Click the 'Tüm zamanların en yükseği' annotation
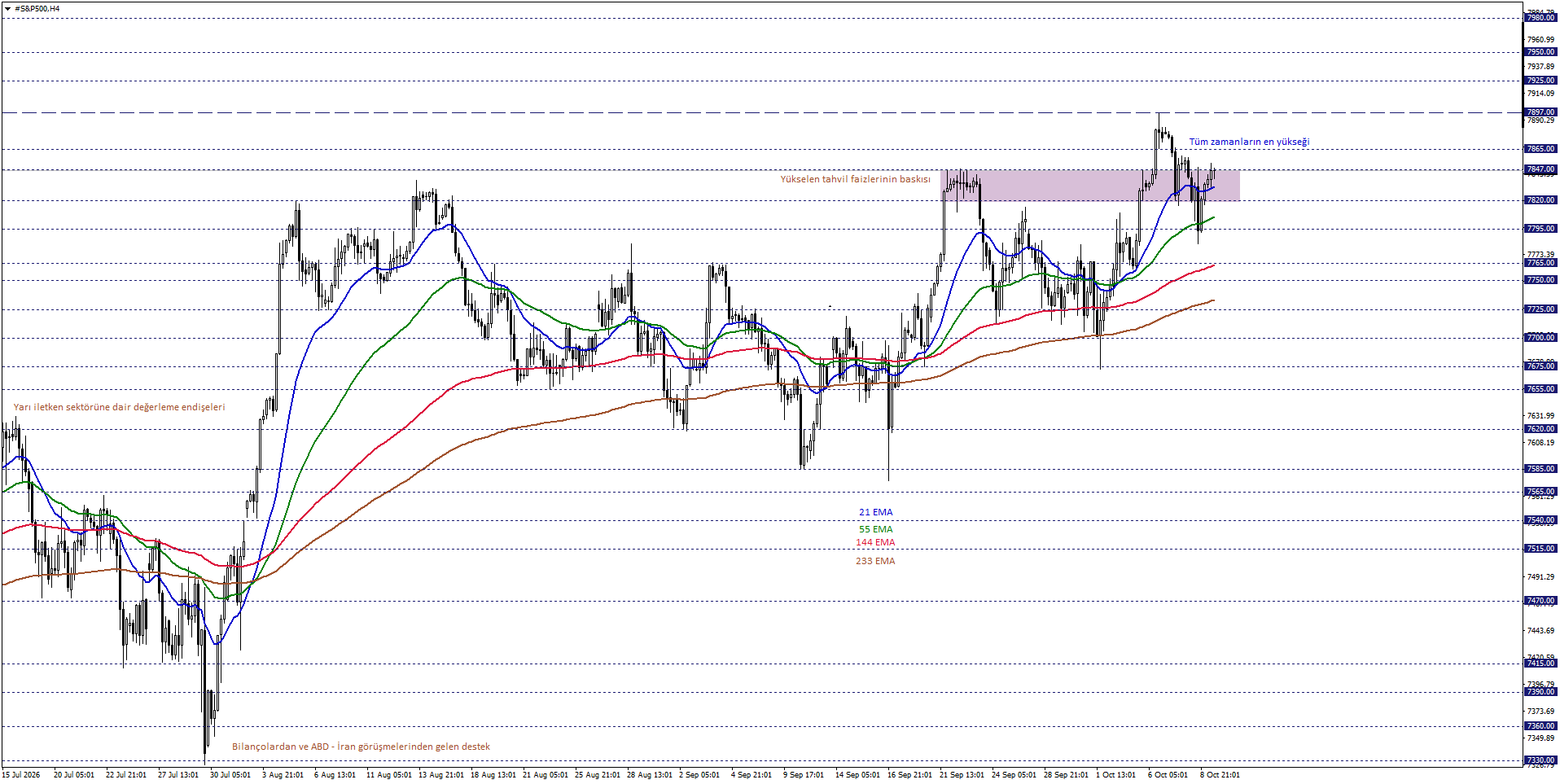Image resolution: width=1560 pixels, height=784 pixels. (1249, 142)
